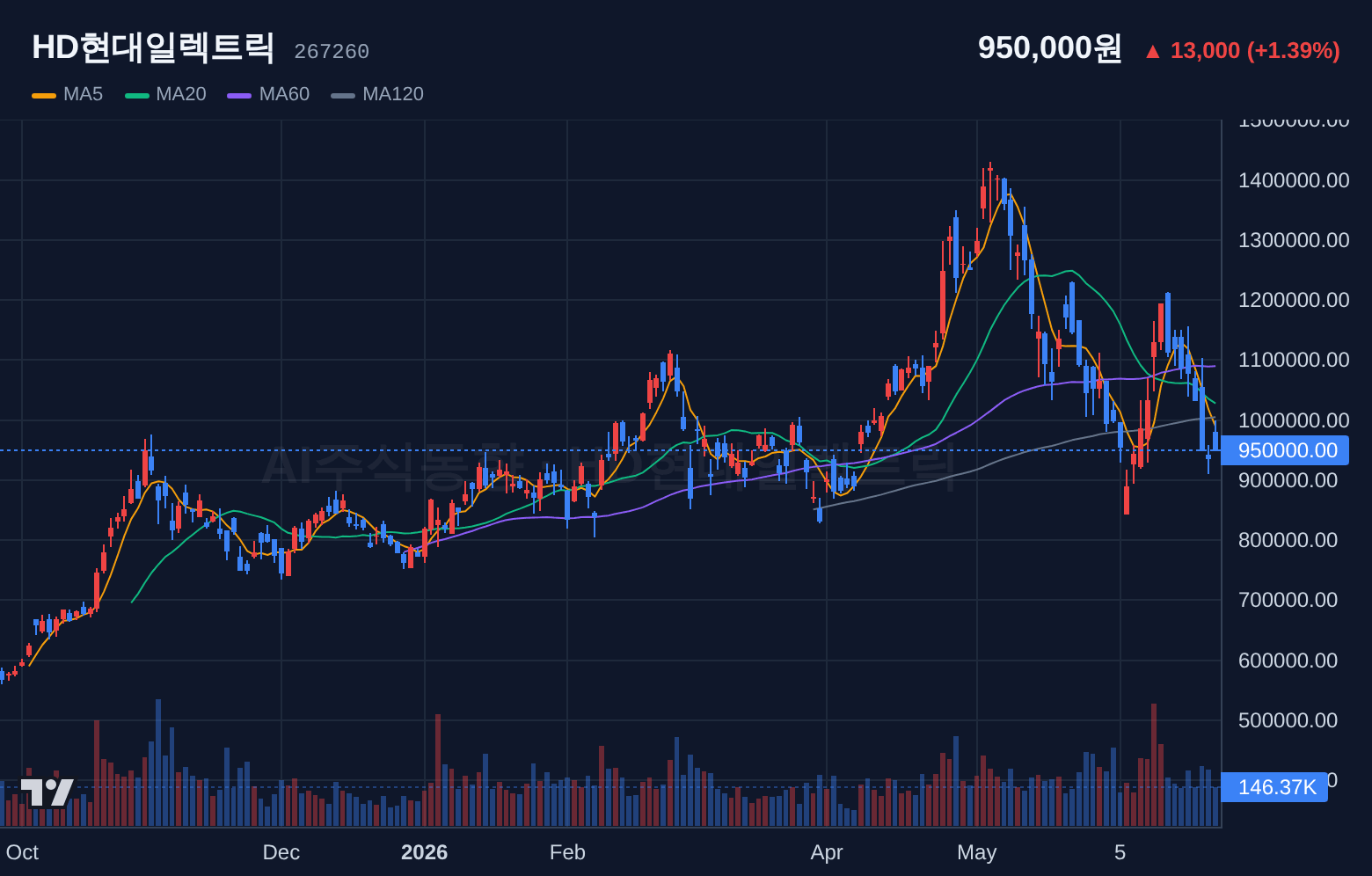The image size is (1372, 876).
Task: Click the 950,000원 current price
Action: [1049, 48]
